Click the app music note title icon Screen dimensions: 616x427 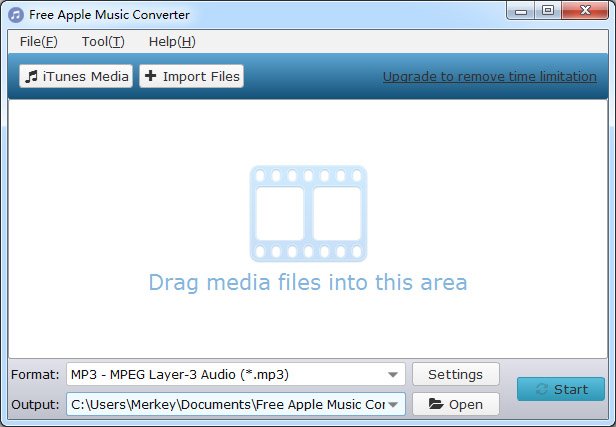tap(16, 15)
